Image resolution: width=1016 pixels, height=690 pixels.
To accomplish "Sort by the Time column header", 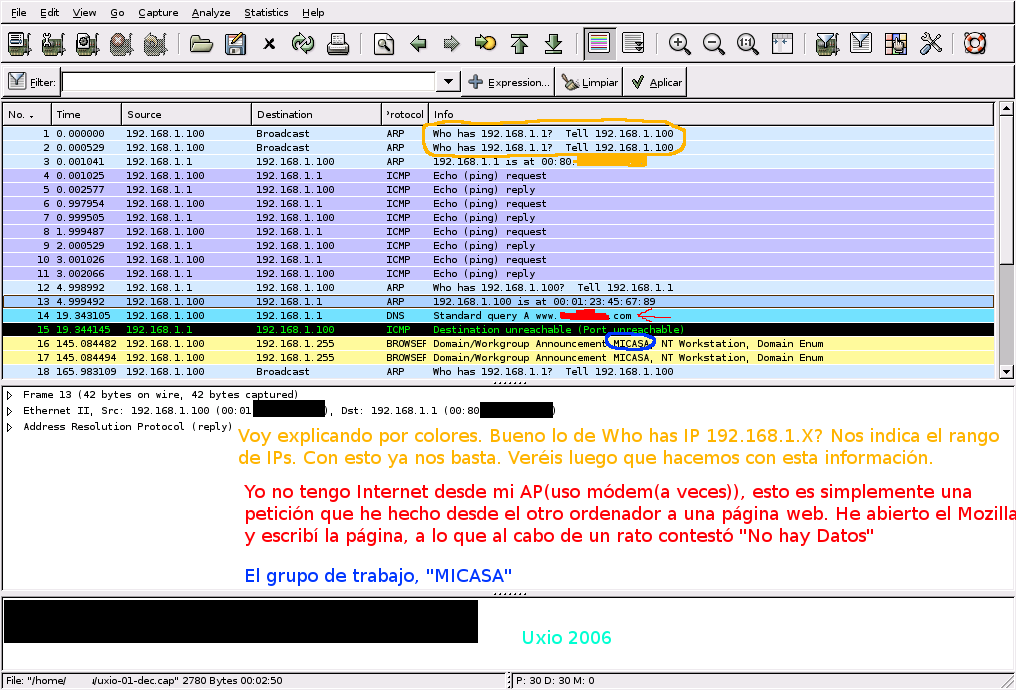I will click(86, 115).
